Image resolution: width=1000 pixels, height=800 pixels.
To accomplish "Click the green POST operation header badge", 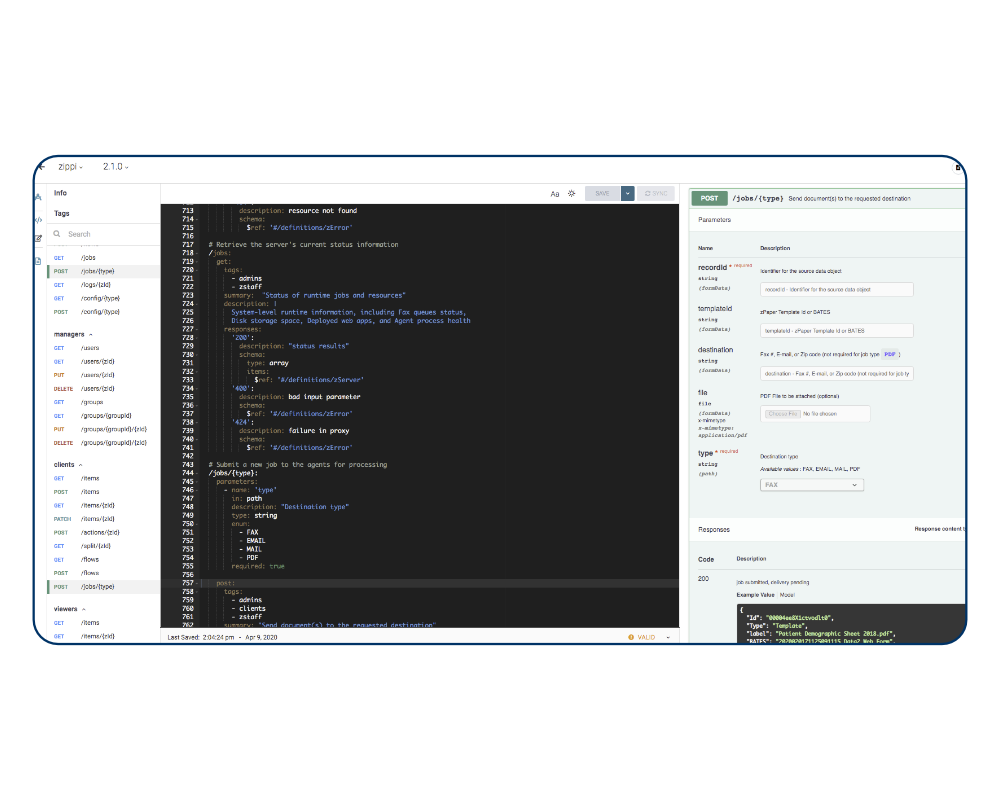I will [709, 198].
